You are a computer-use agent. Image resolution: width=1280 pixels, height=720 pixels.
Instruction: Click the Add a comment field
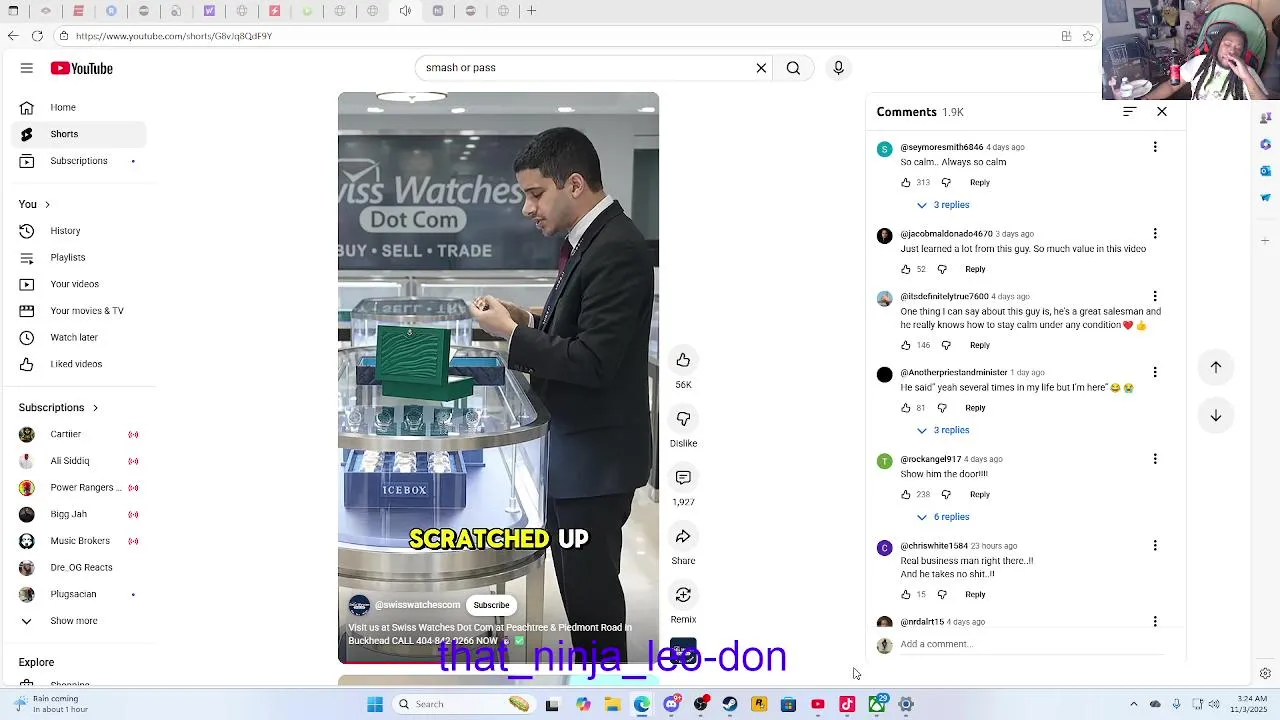(x=1030, y=645)
